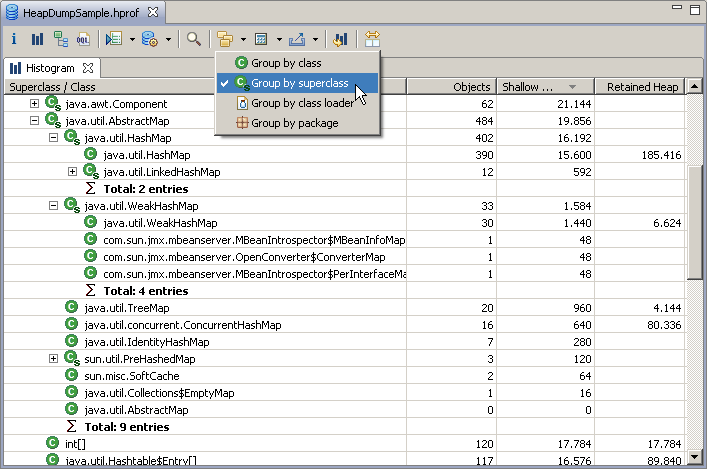Choose Group by class loader option

pyautogui.click(x=301, y=103)
